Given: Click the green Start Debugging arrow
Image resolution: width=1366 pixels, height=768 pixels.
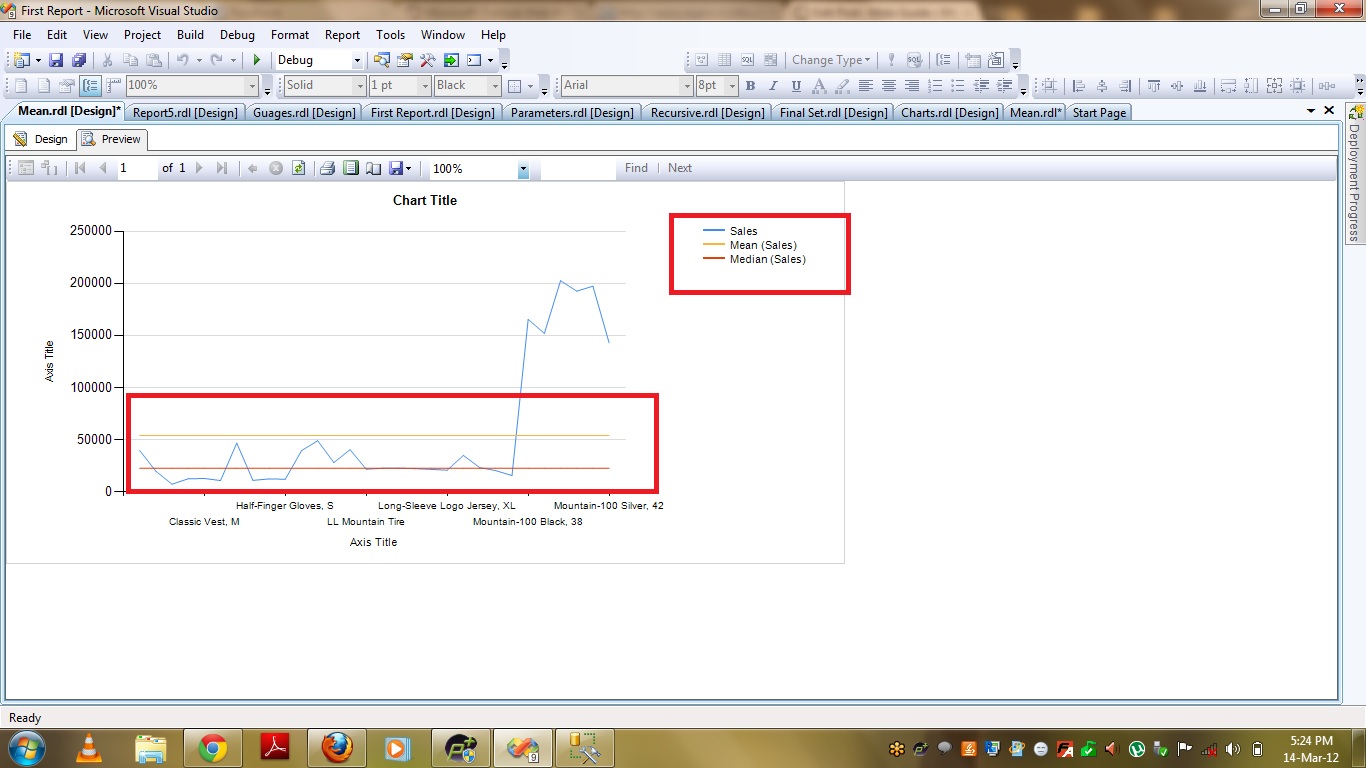Looking at the screenshot, I should click(257, 61).
